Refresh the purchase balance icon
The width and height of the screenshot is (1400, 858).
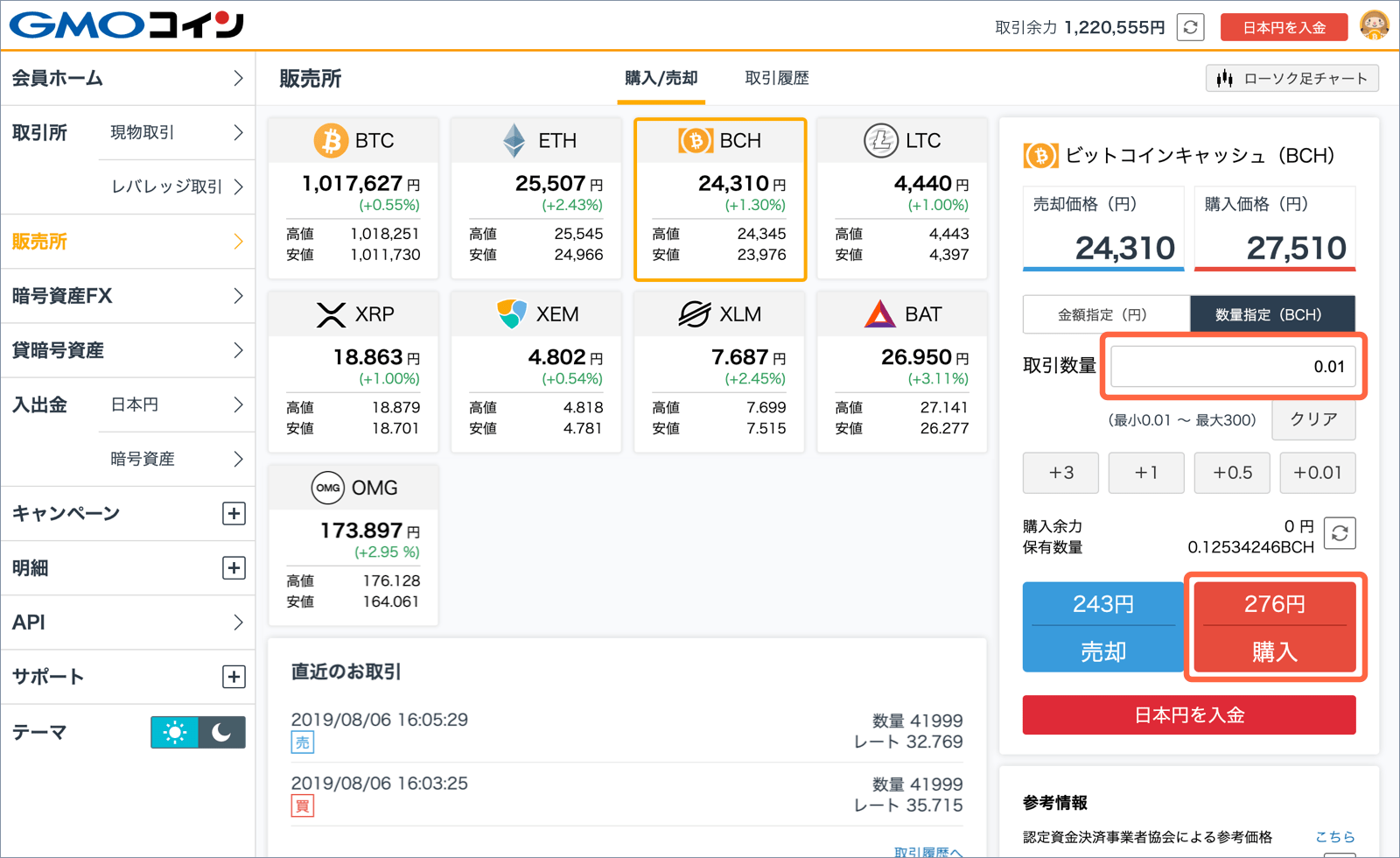click(x=1340, y=533)
